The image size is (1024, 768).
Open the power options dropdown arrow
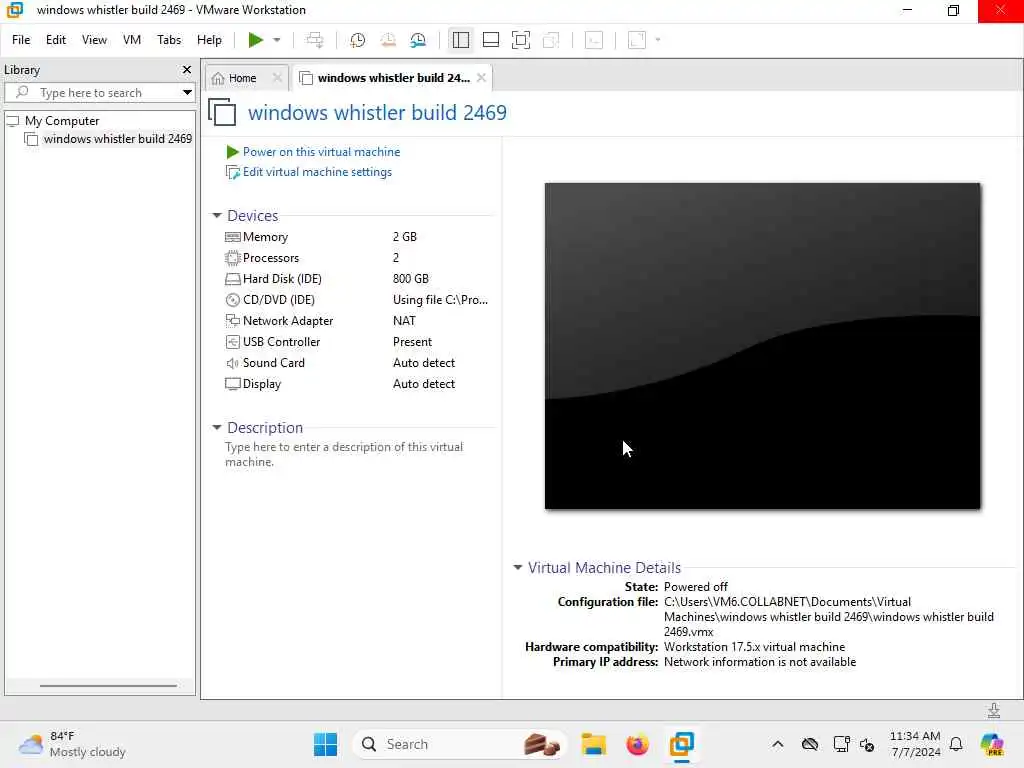coord(277,40)
